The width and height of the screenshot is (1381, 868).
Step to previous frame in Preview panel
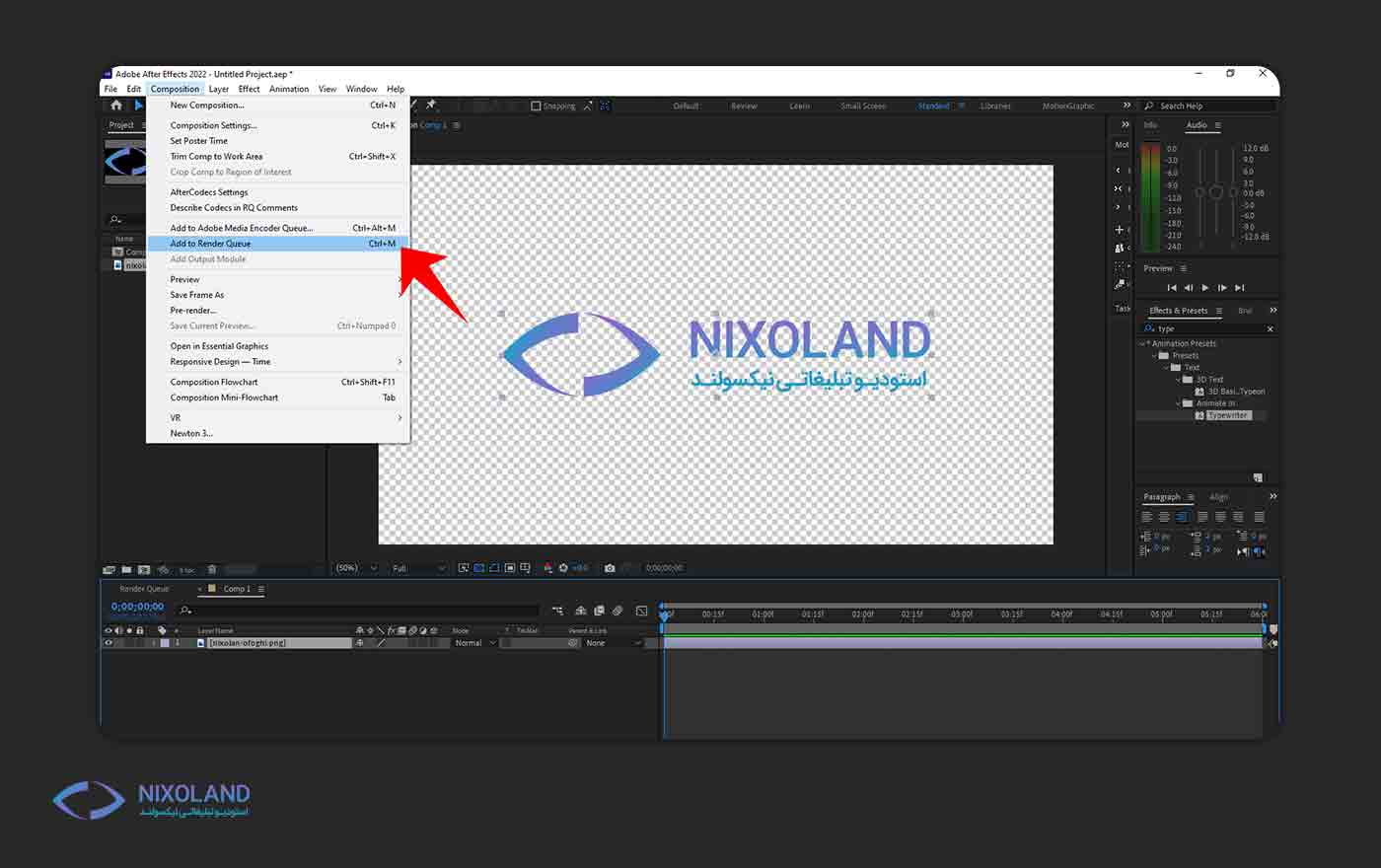pos(1188,288)
